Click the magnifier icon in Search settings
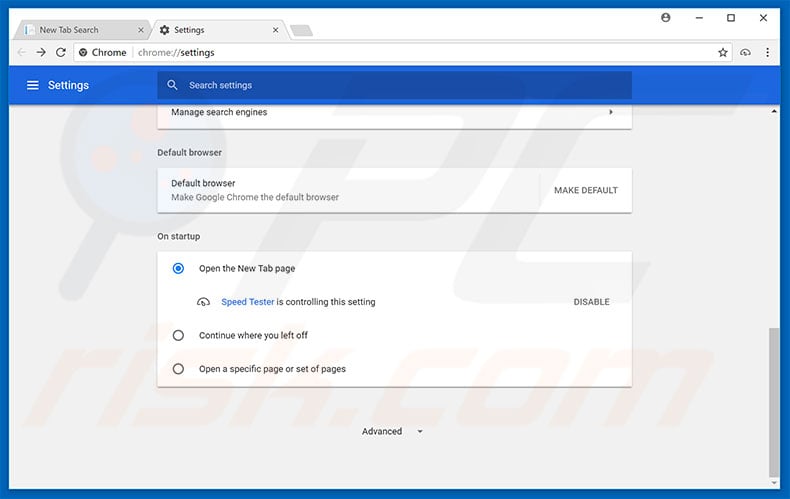Image resolution: width=790 pixels, height=499 pixels. [172, 85]
